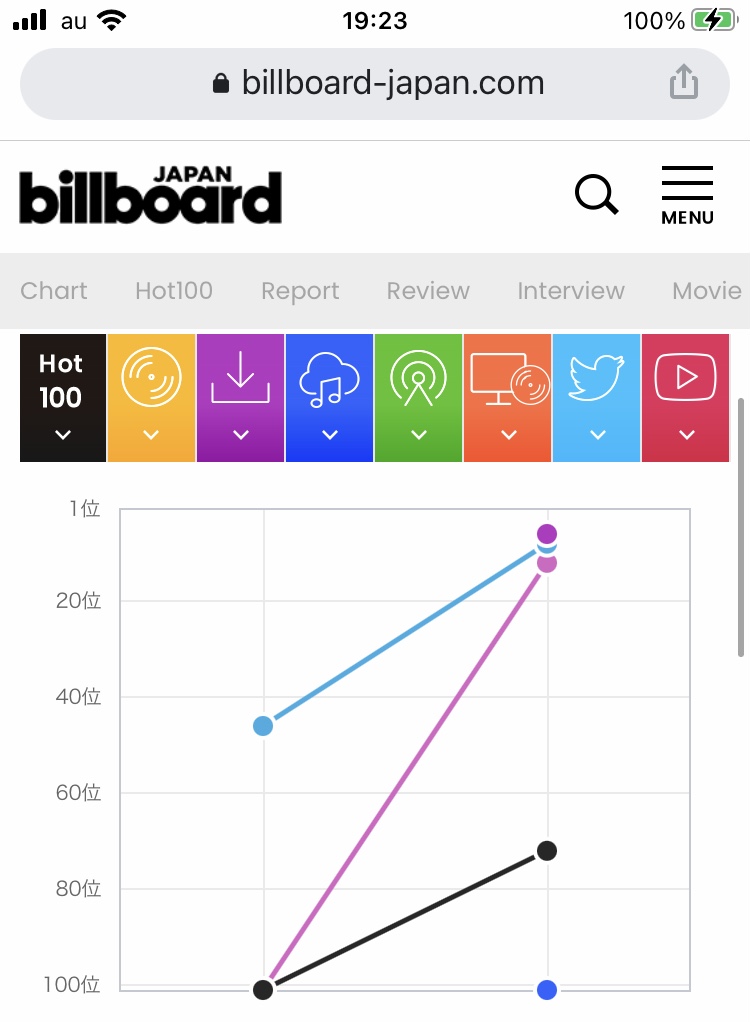750x1022 pixels.
Task: Click the page scrollbar on right edge
Action: pos(741,527)
